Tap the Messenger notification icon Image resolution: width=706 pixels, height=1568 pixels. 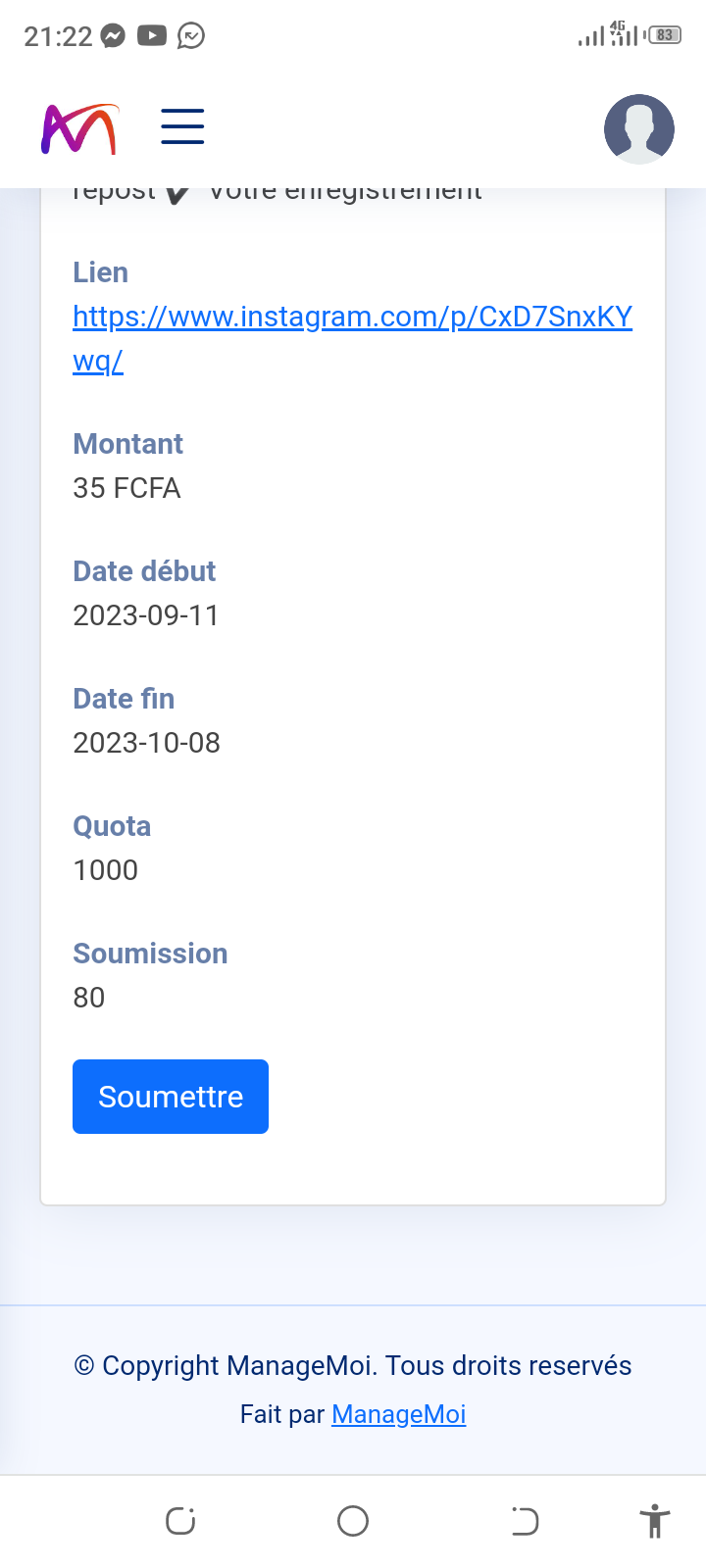point(114,36)
